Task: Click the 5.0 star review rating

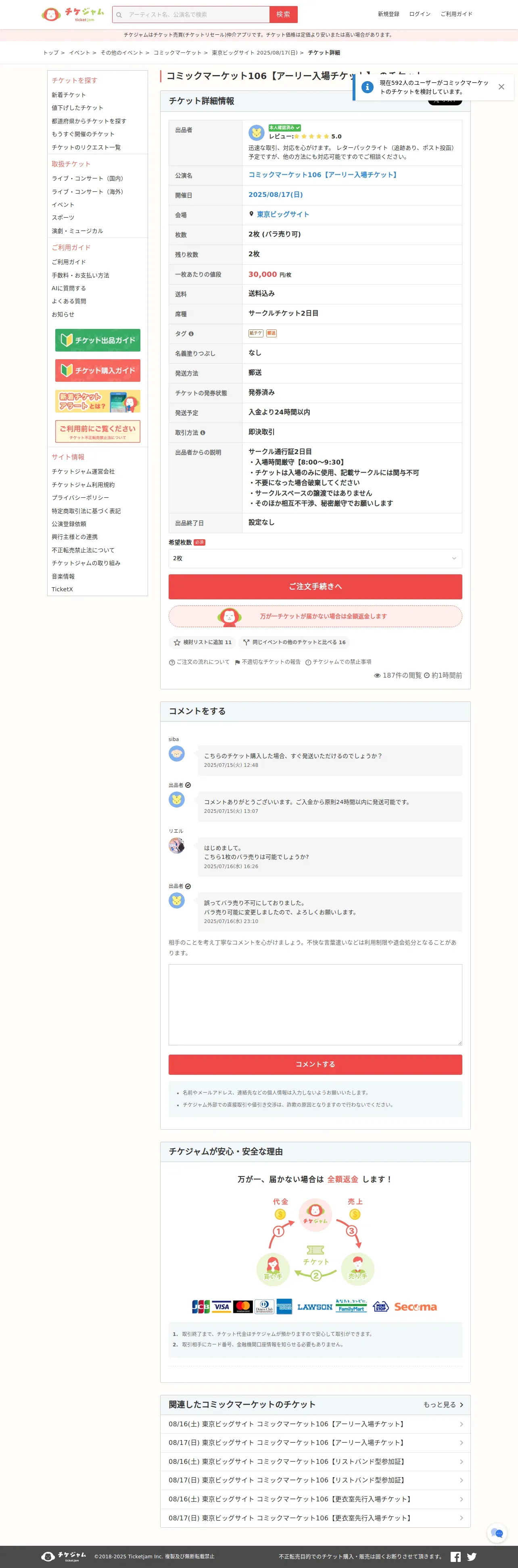Action: click(x=317, y=136)
